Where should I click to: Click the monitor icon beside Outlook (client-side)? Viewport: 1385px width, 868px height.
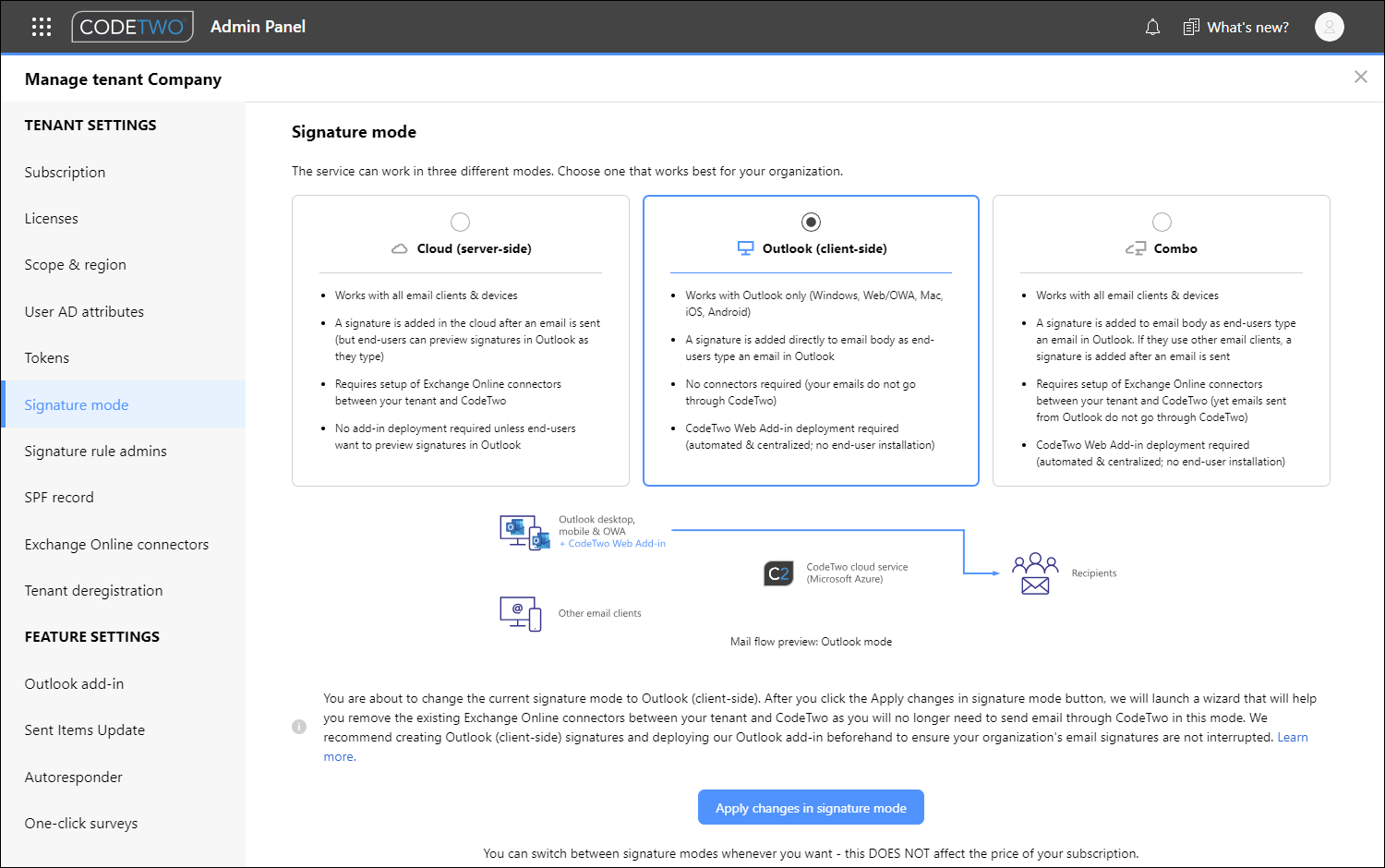click(x=746, y=248)
